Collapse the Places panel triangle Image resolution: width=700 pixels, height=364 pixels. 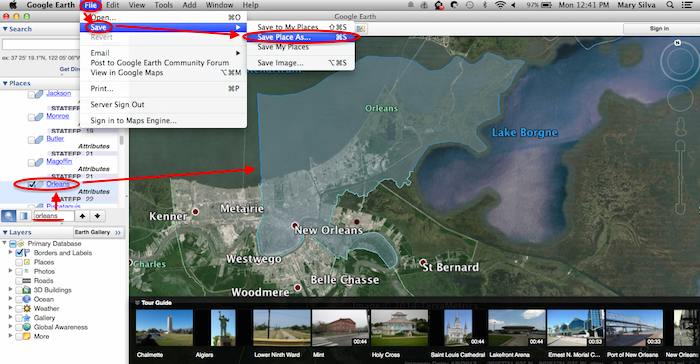coord(5,84)
